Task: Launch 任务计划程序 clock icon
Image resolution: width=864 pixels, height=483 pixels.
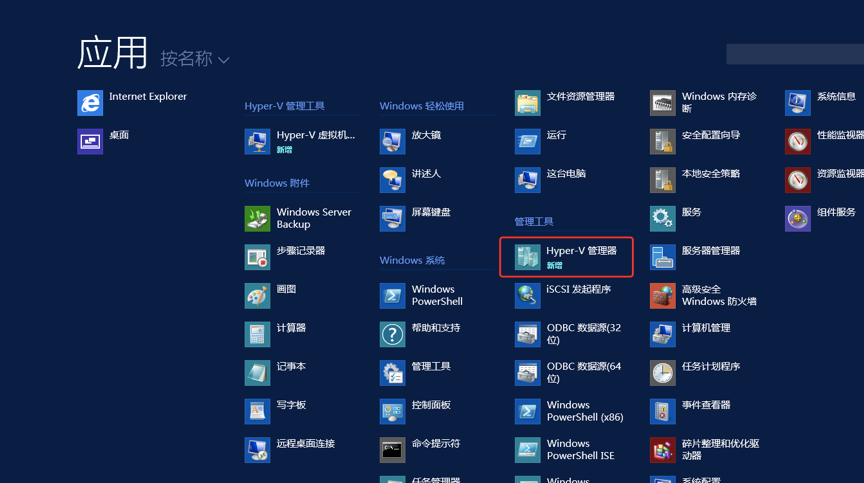Action: point(662,373)
